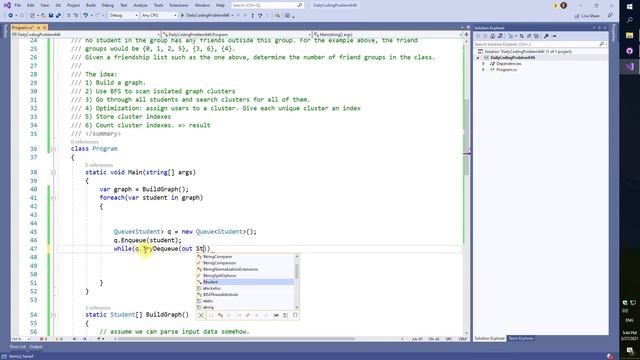
Task: Toggle the IntelliSense class filter icon
Action: tap(220, 315)
